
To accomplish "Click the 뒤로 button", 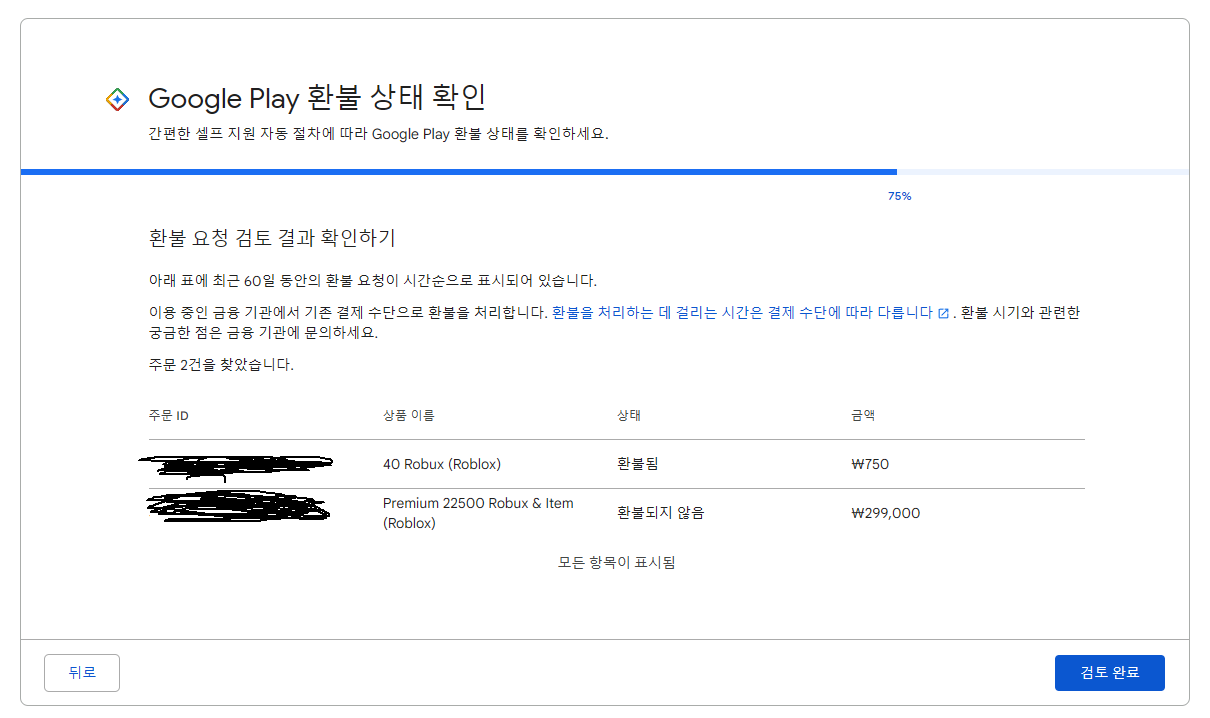I will coord(82,673).
